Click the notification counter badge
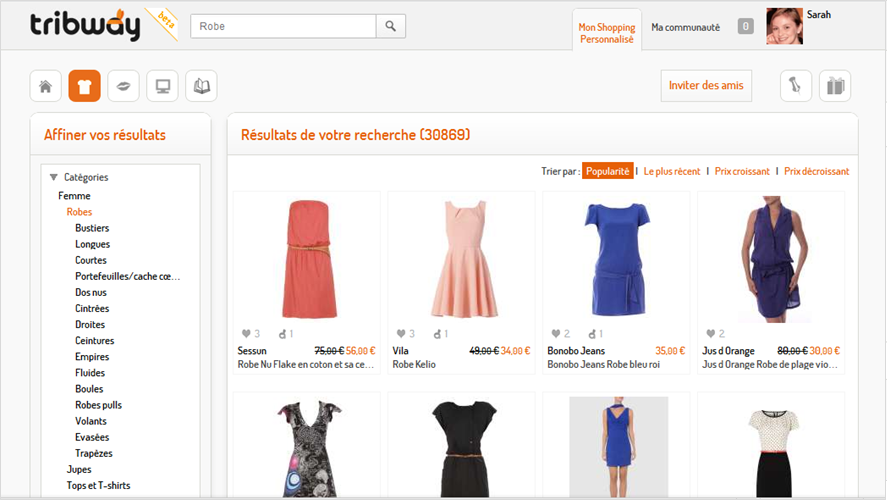Screen dimensions: 887x500 746,26
